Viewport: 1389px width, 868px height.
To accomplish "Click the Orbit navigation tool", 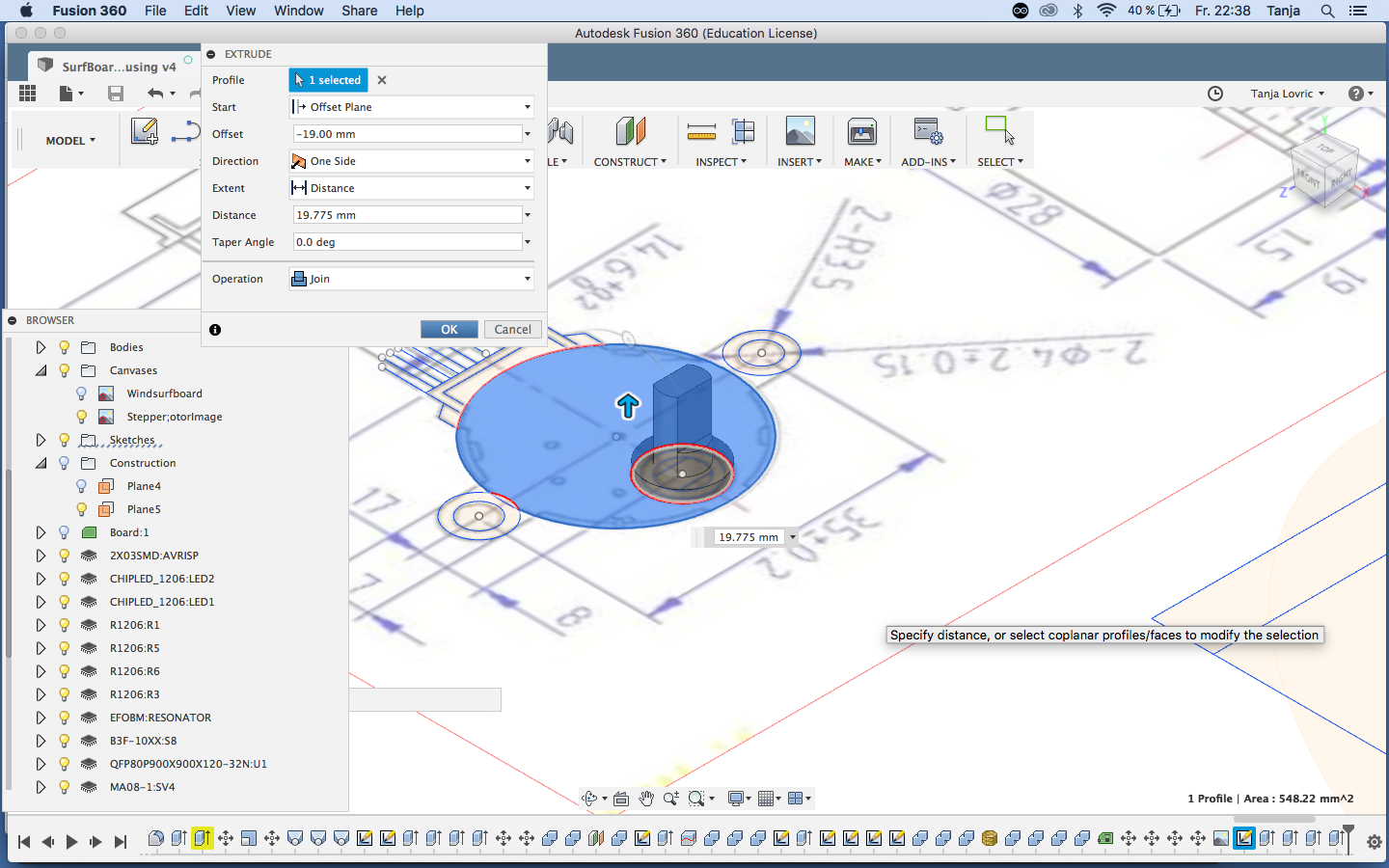I will pos(590,799).
